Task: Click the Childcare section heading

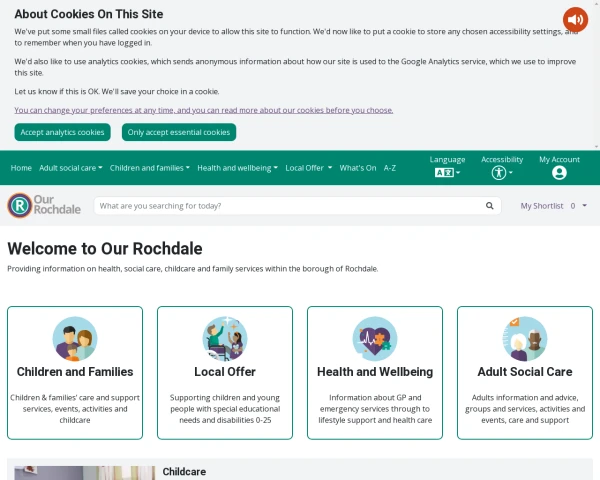Action: click(184, 472)
